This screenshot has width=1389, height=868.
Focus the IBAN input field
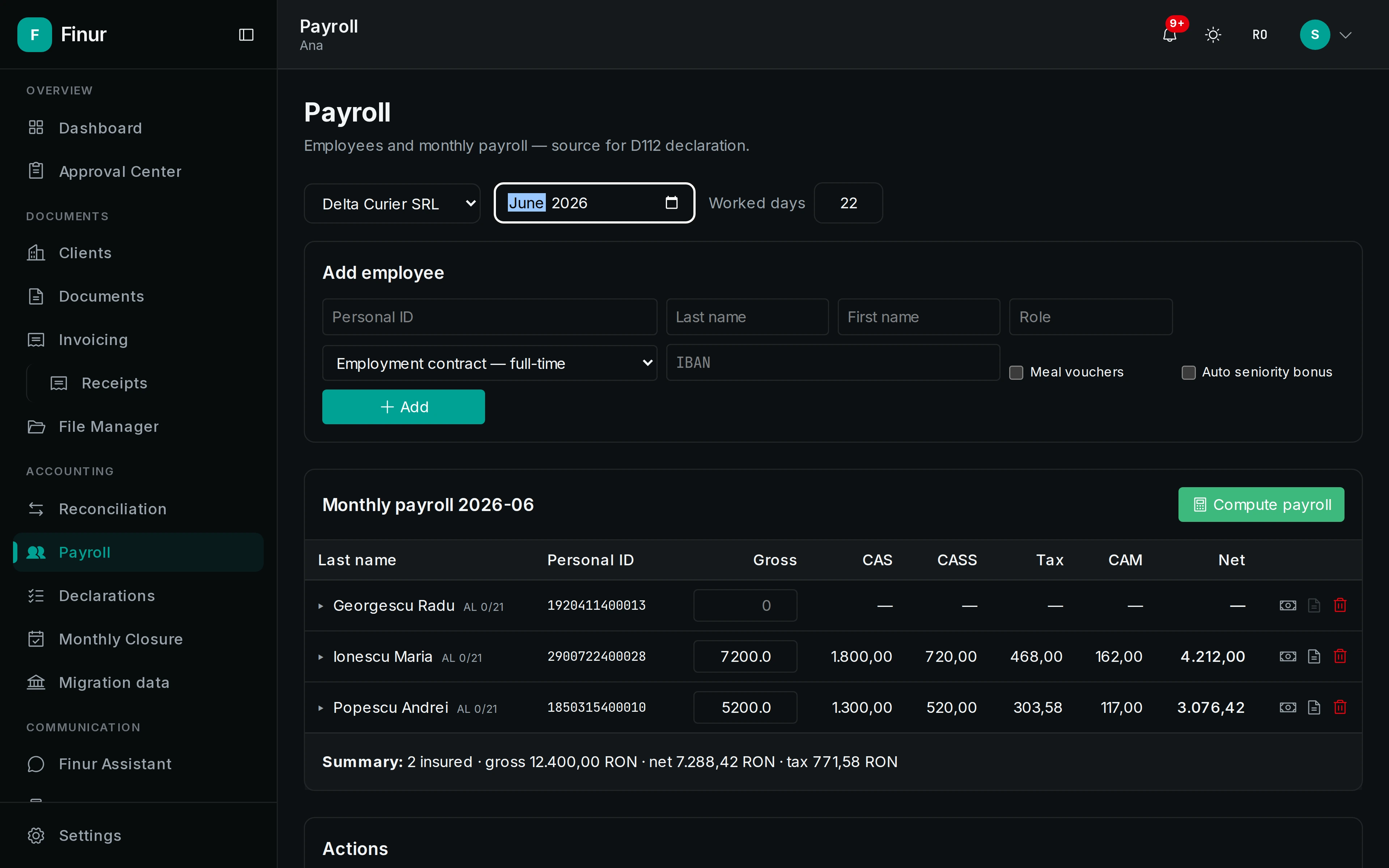tap(833, 363)
